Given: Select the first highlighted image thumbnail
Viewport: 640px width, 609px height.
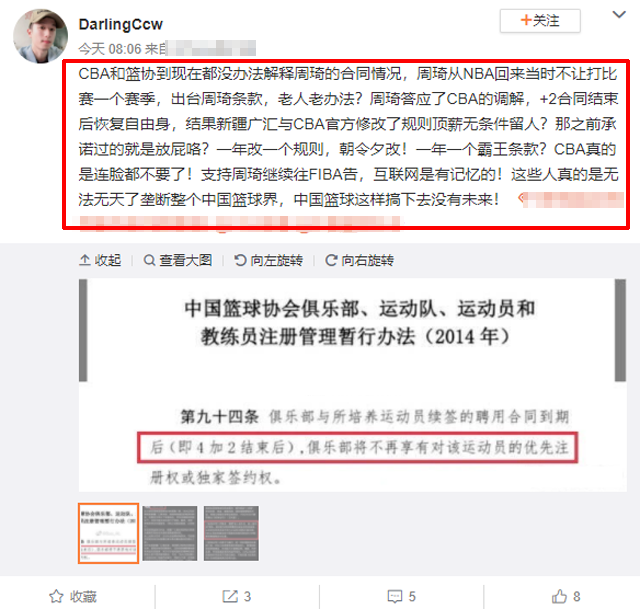Looking at the screenshot, I should click(x=109, y=533).
